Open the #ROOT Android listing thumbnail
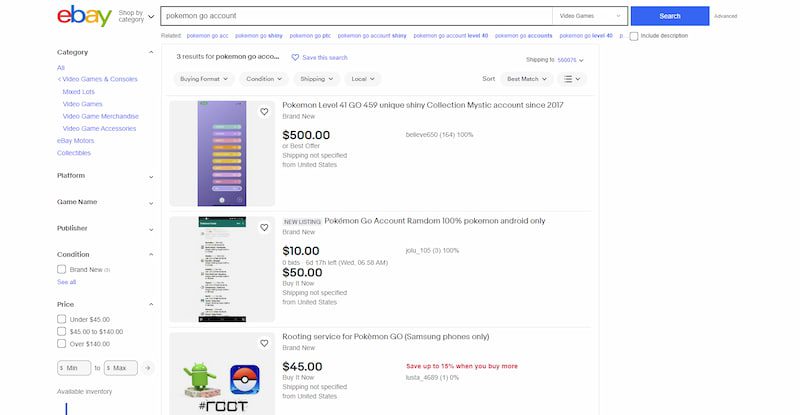 point(222,374)
